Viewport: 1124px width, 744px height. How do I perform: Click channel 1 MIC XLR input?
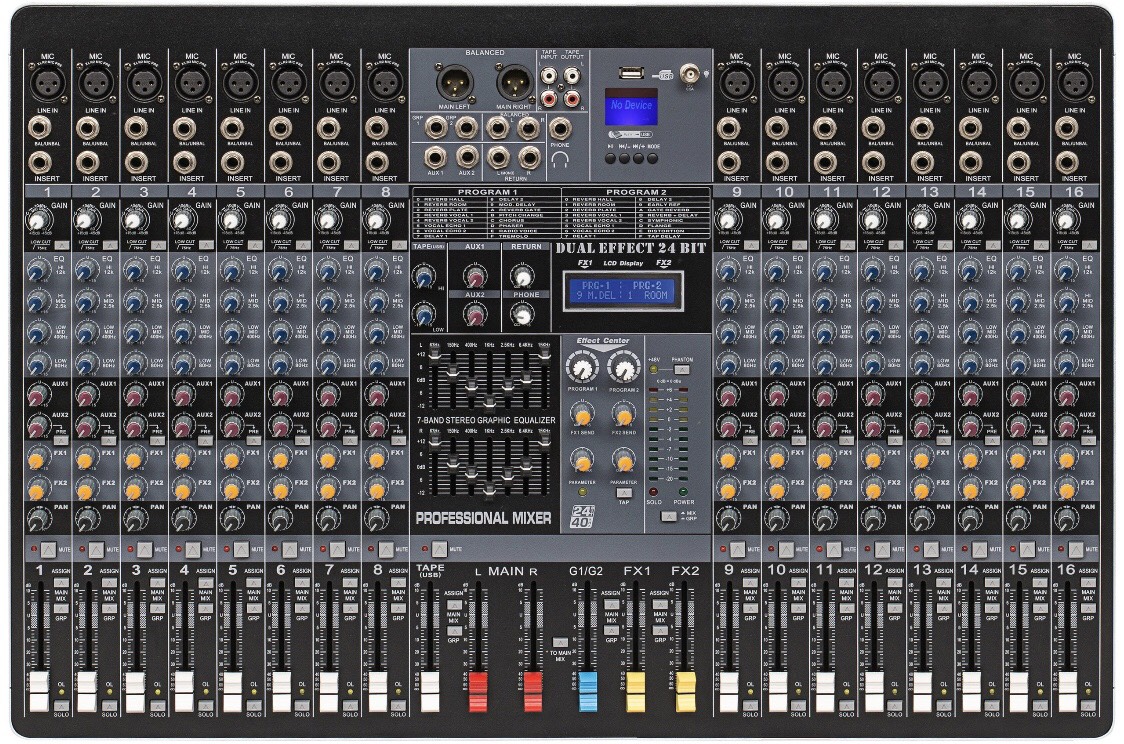point(47,84)
